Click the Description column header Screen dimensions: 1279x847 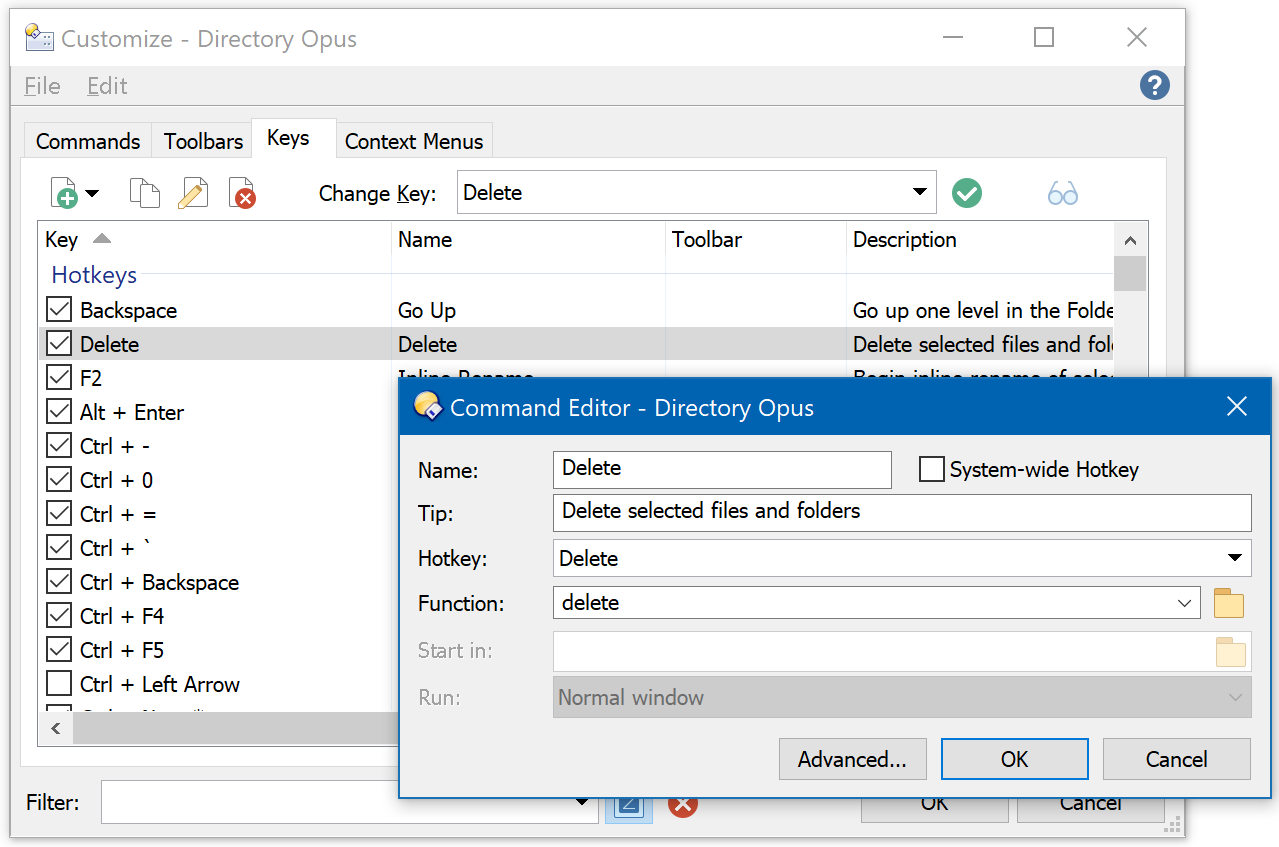[980, 240]
